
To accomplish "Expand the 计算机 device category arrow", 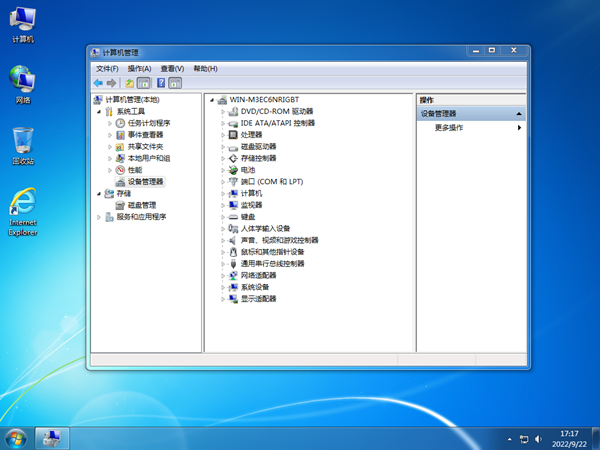I will pyautogui.click(x=223, y=194).
